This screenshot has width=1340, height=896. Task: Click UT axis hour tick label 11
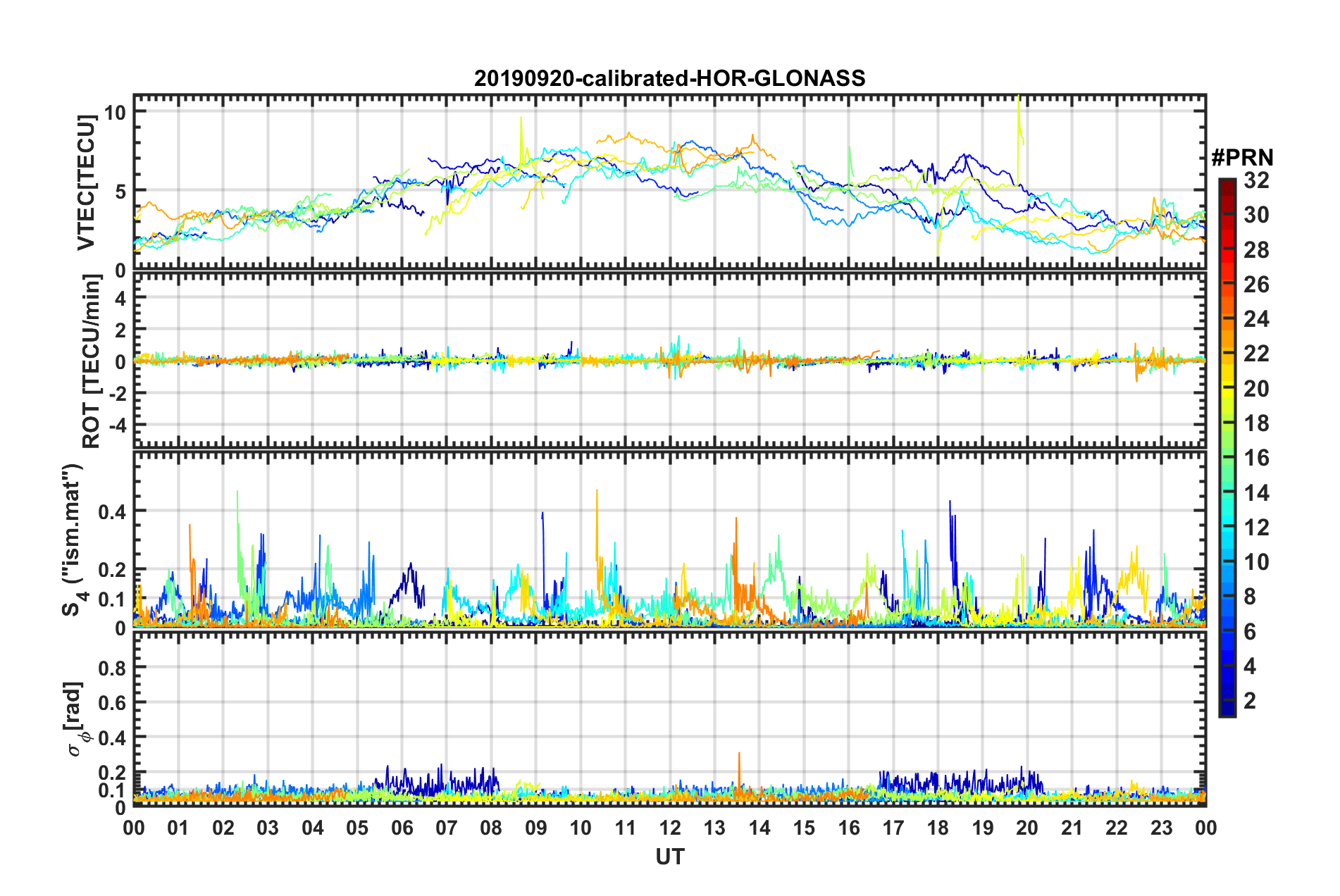point(626,828)
